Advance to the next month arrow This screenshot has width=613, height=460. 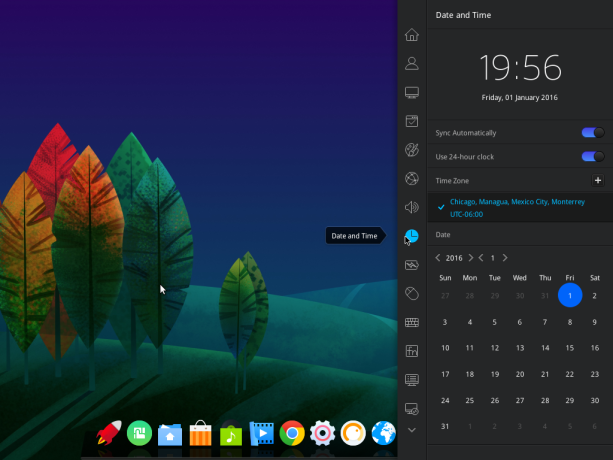pos(505,258)
